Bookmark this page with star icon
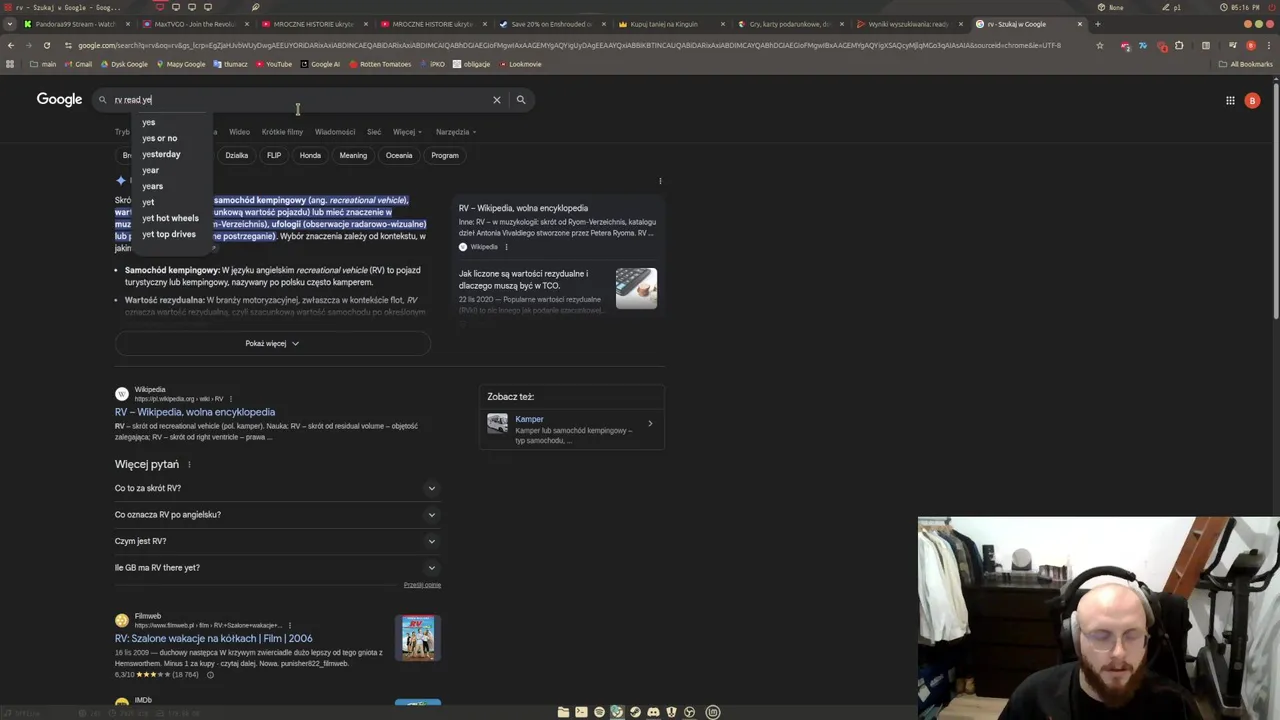The width and height of the screenshot is (1280, 720). coord(1100,45)
